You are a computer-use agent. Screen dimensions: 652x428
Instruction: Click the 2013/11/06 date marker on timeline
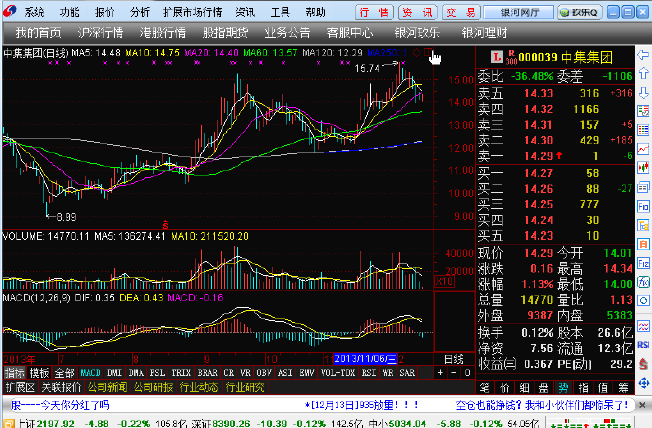(x=366, y=359)
